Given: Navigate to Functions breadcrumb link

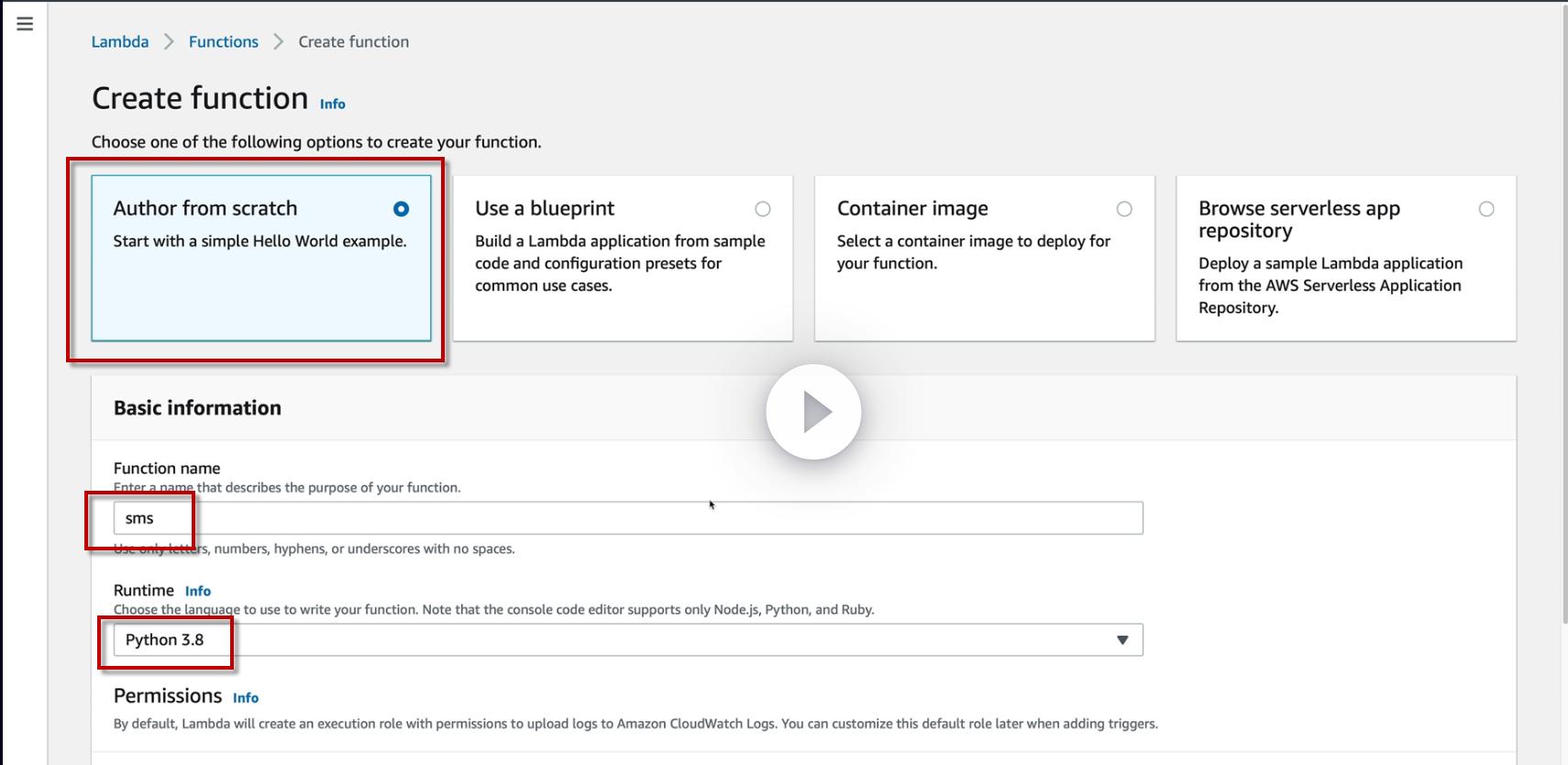Looking at the screenshot, I should pos(224,42).
